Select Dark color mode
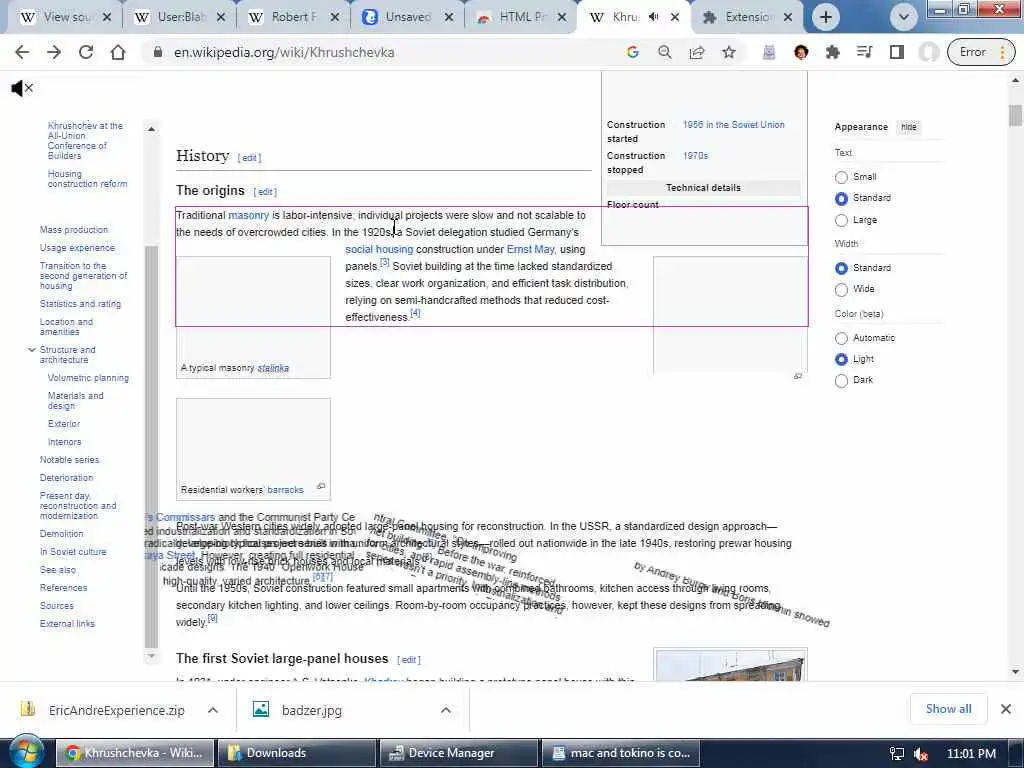 [841, 380]
